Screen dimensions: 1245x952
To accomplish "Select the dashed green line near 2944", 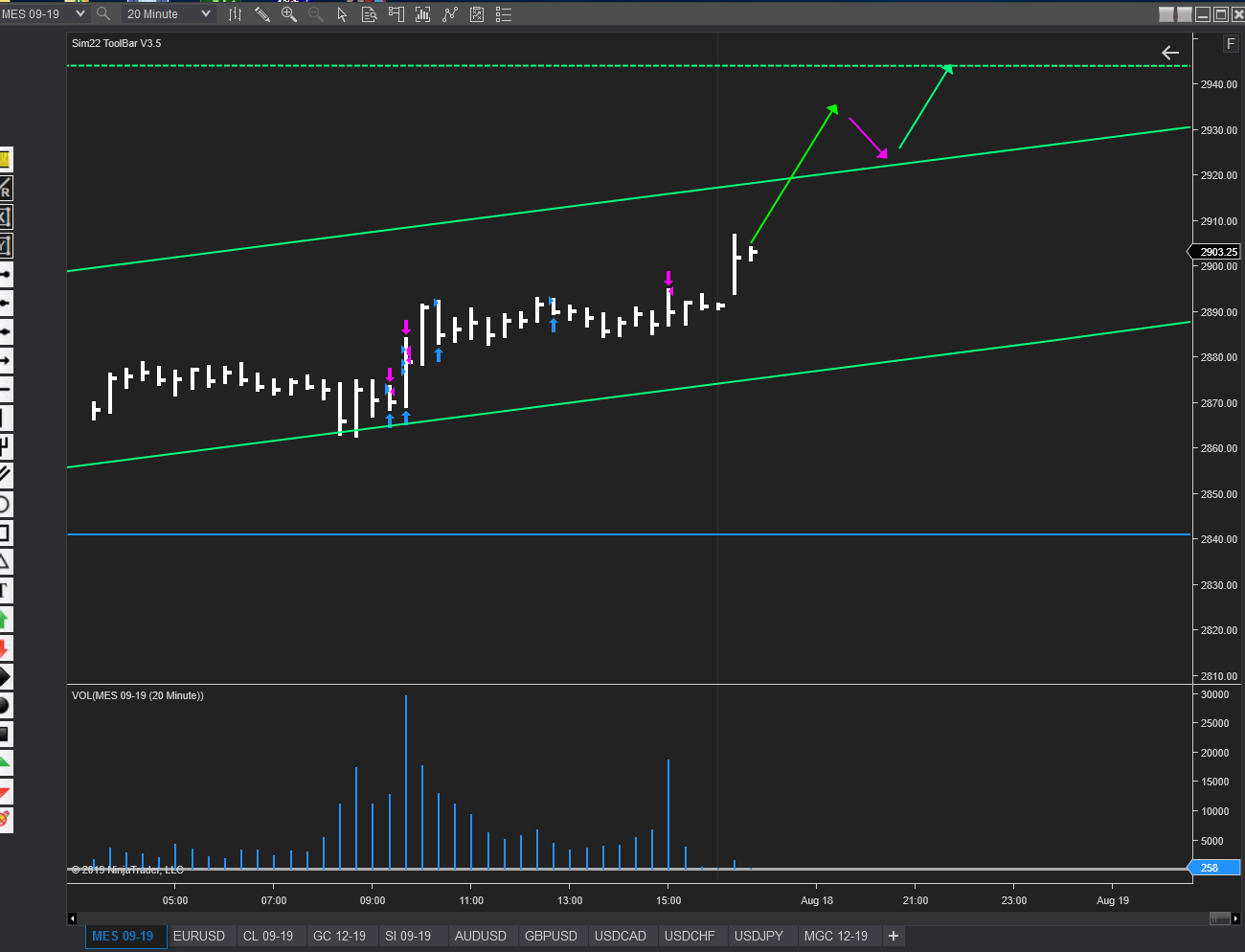I will click(x=628, y=65).
